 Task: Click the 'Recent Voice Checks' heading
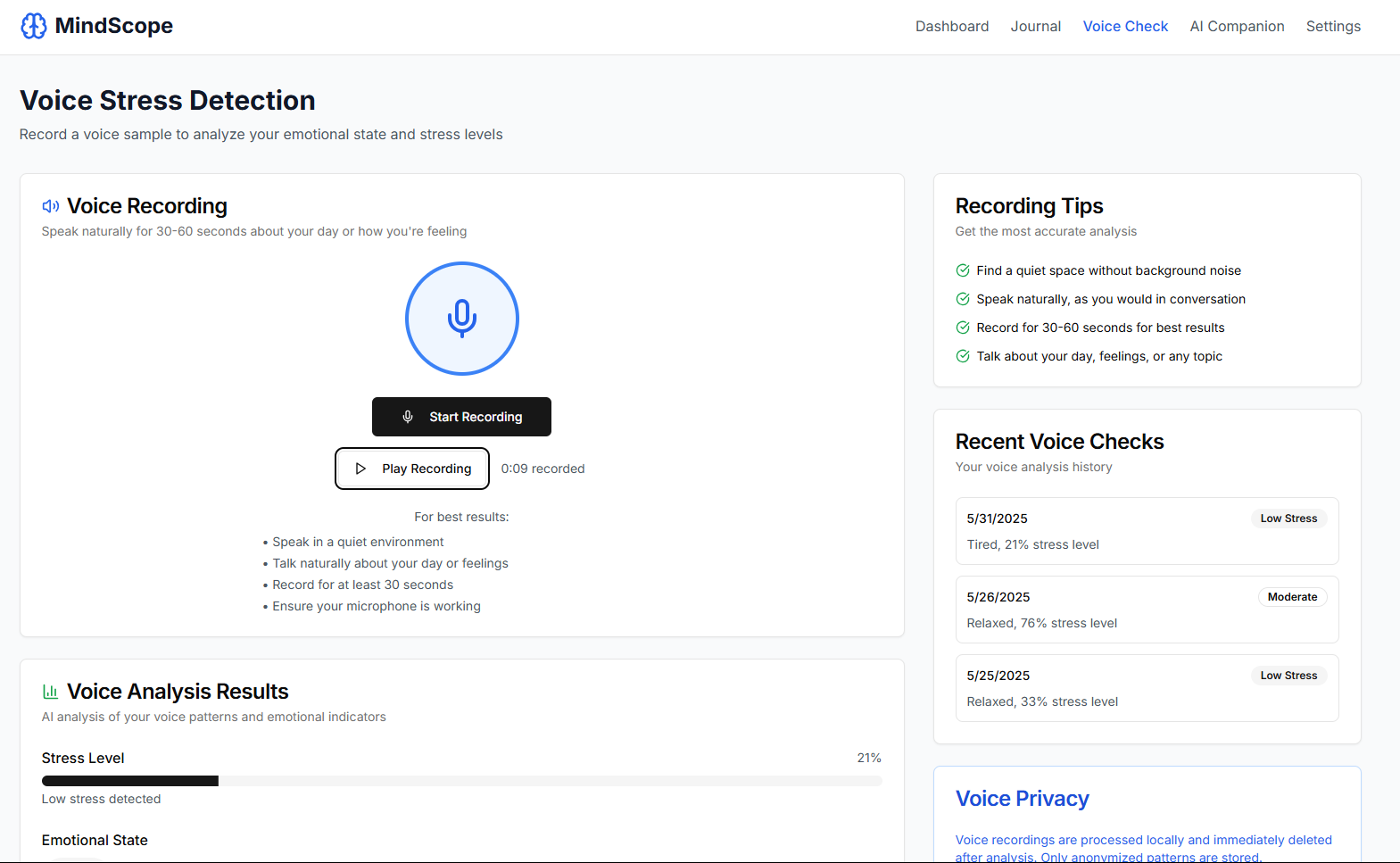1060,442
